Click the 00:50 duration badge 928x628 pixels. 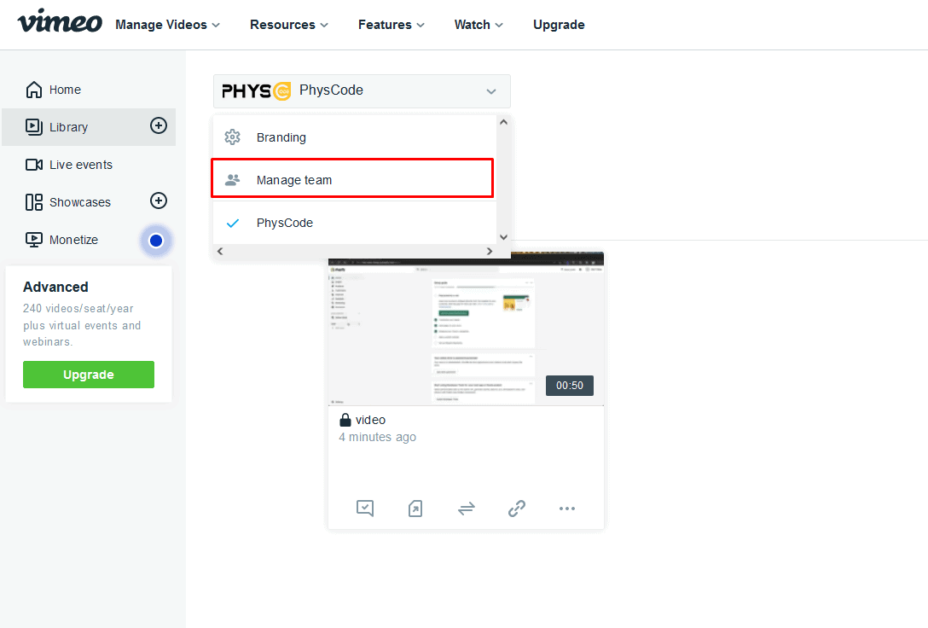tap(569, 385)
